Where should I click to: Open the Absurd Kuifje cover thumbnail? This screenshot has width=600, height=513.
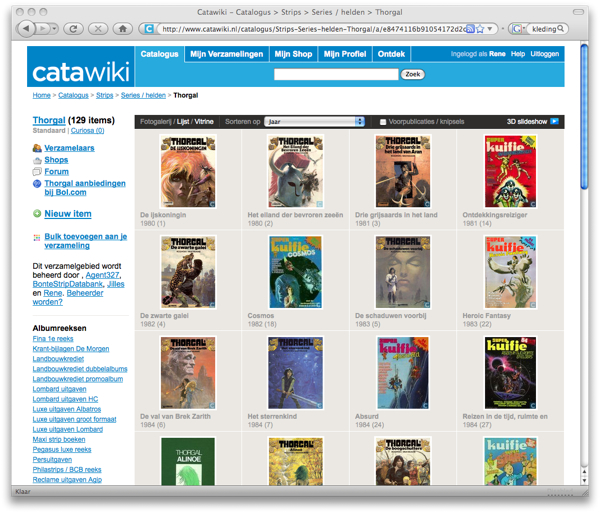tap(403, 373)
